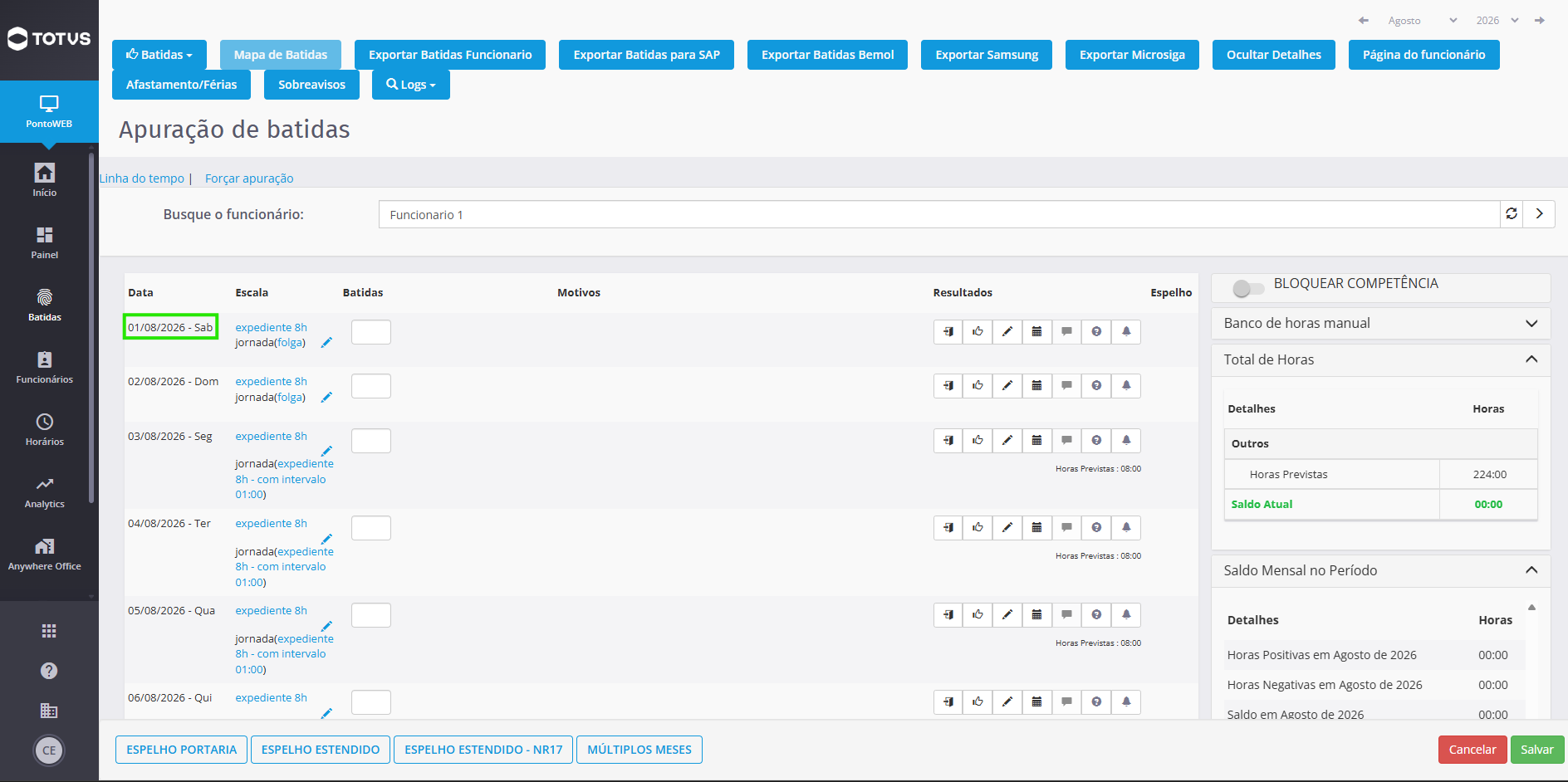Open Múltiplos Meses
Image resolution: width=1568 pixels, height=782 pixels.
[639, 750]
